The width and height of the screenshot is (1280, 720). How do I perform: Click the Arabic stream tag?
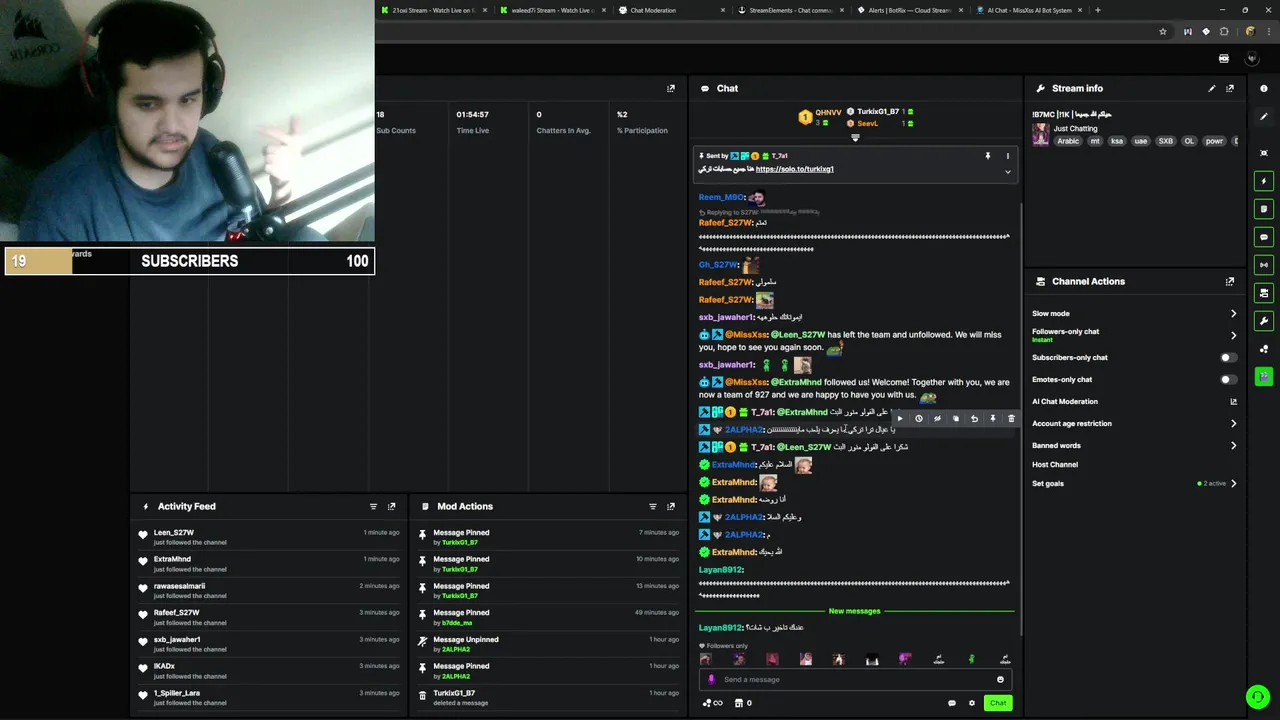coord(1068,141)
